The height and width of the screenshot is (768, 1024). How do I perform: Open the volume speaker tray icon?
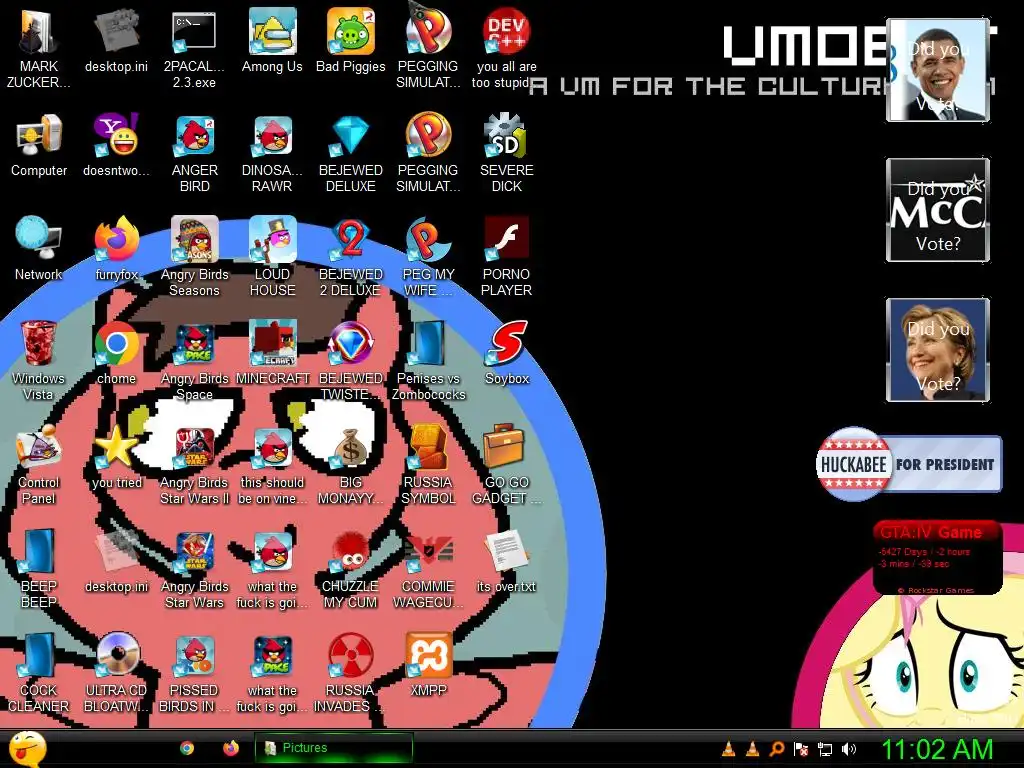[x=848, y=749]
